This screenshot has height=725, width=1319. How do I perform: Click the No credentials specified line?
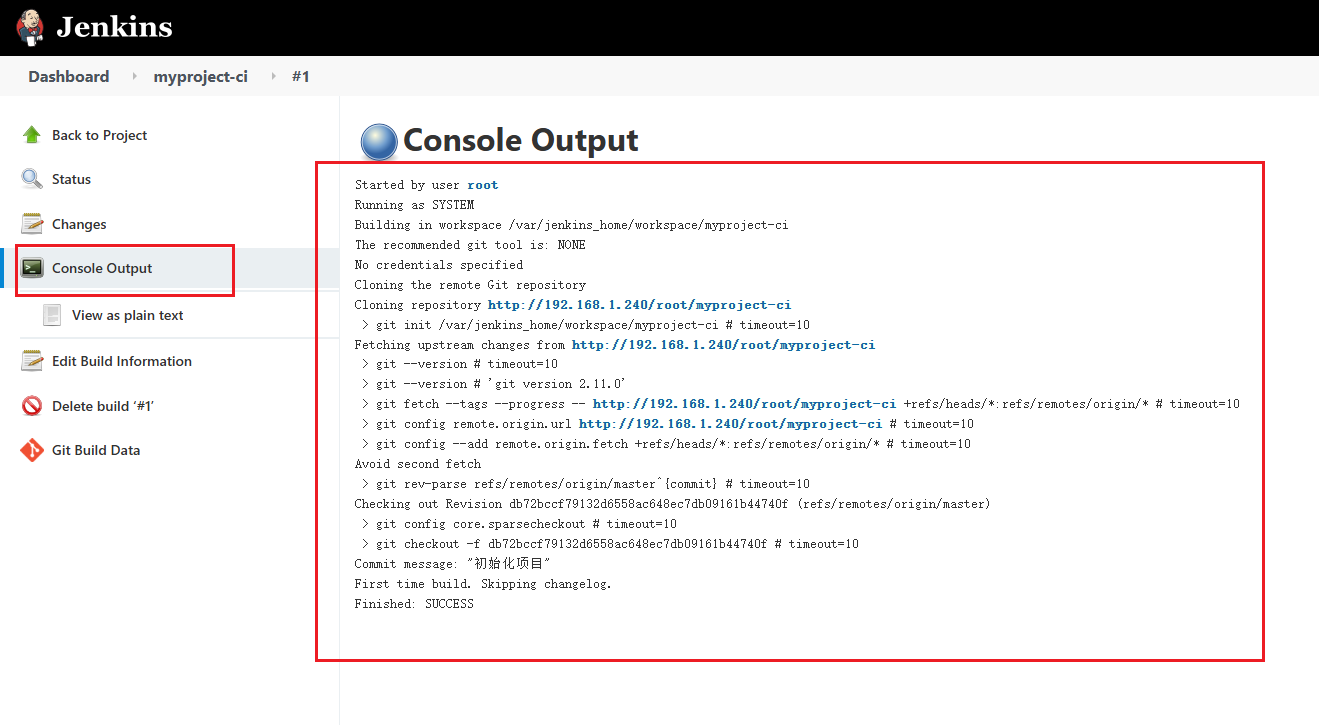[439, 265]
